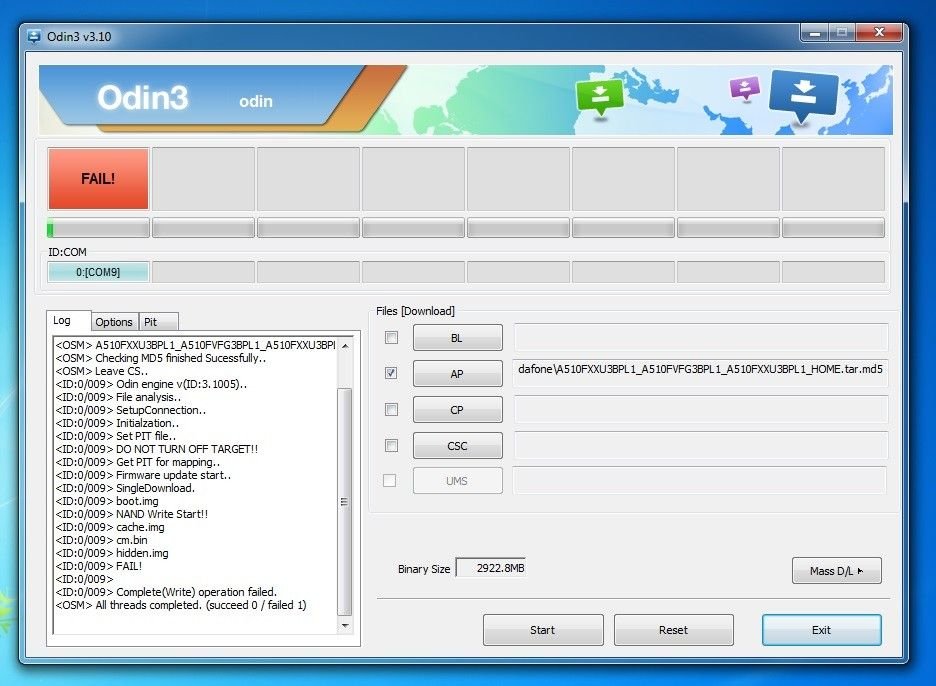Image resolution: width=936 pixels, height=686 pixels.
Task: Click log line 'SingleDownload.'
Action: (125, 488)
